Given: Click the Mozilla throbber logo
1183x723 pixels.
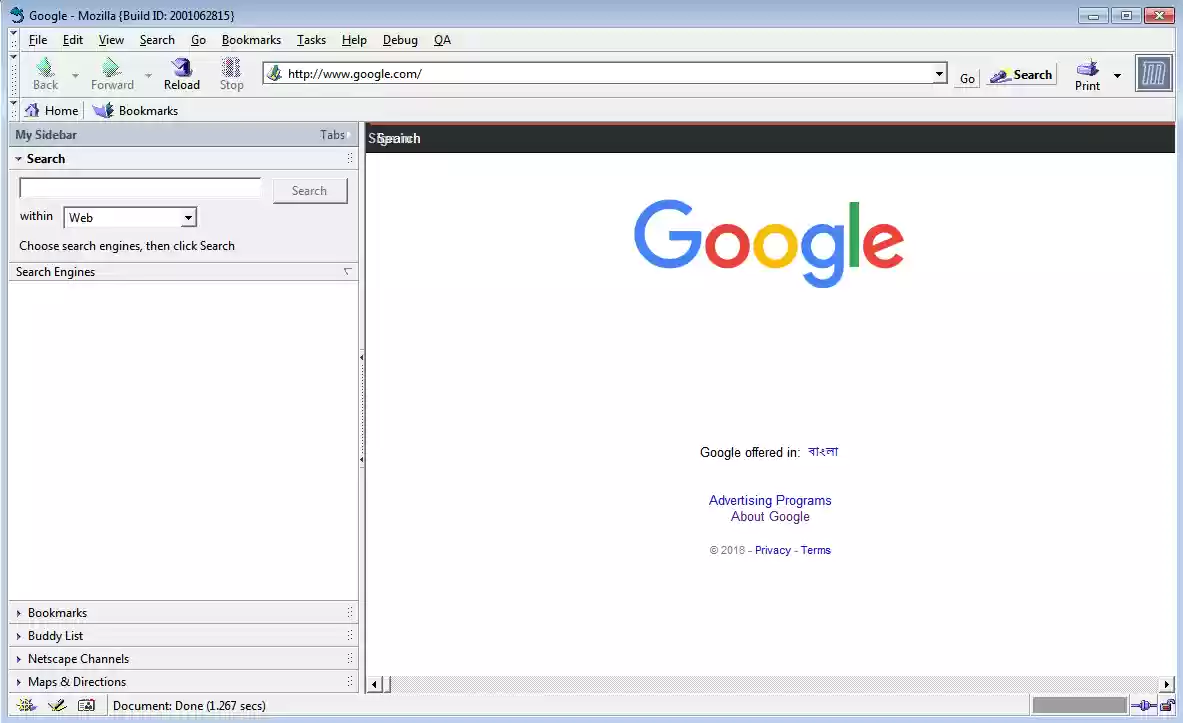Looking at the screenshot, I should click(x=1153, y=72).
